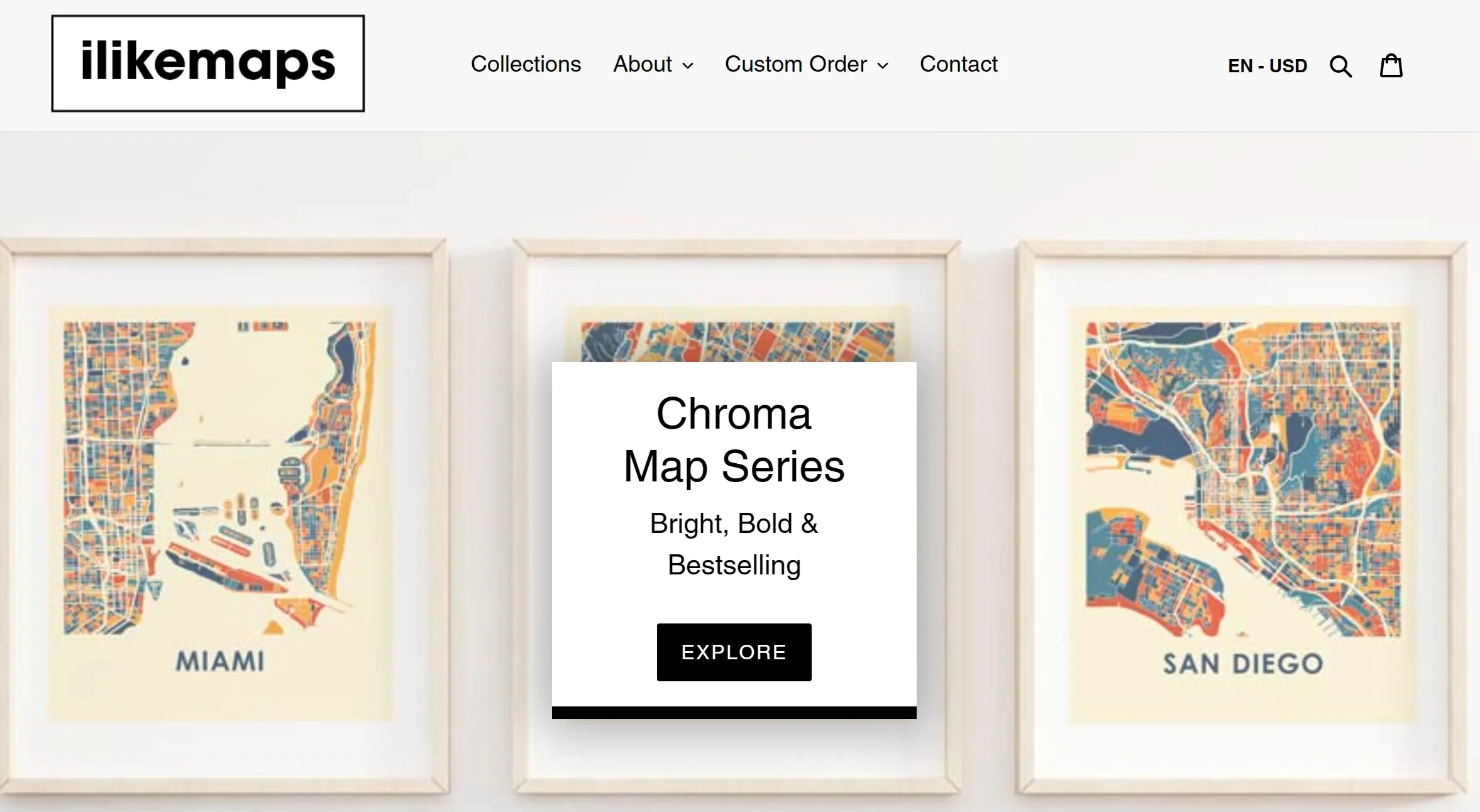Click the EXPLORE button

click(x=733, y=652)
